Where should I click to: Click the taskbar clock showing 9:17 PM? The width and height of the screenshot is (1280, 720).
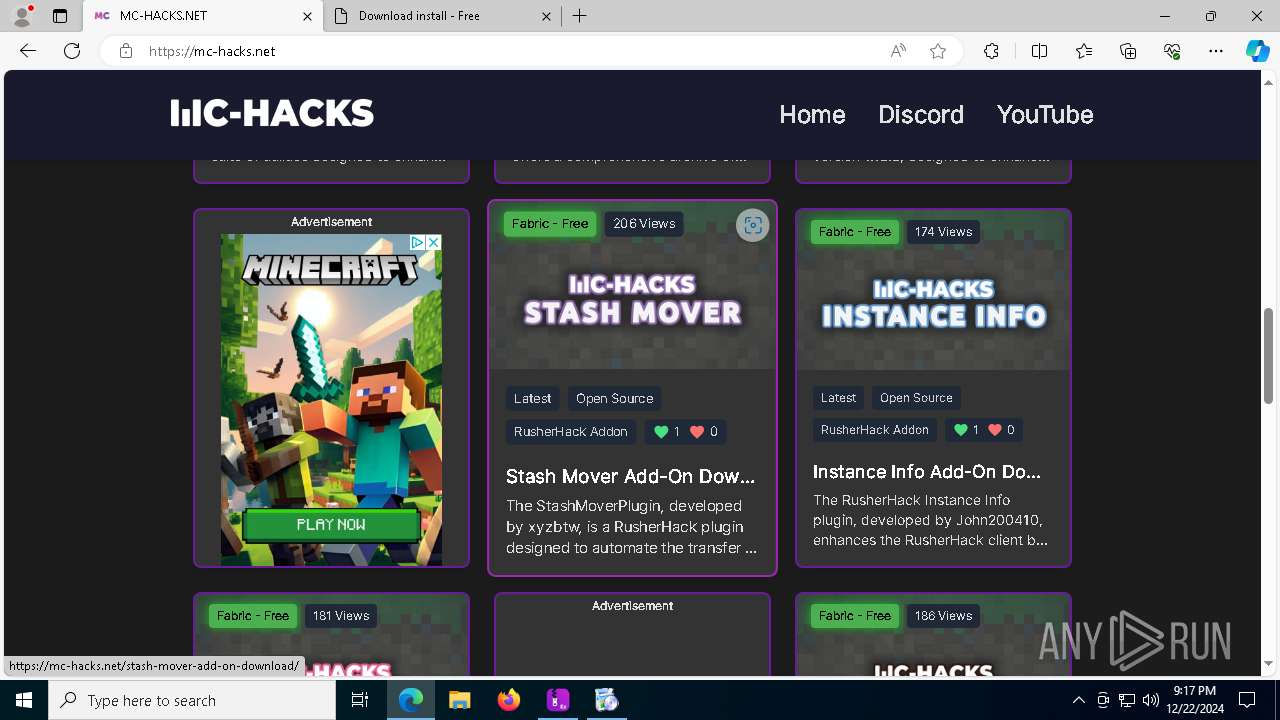(x=1195, y=700)
